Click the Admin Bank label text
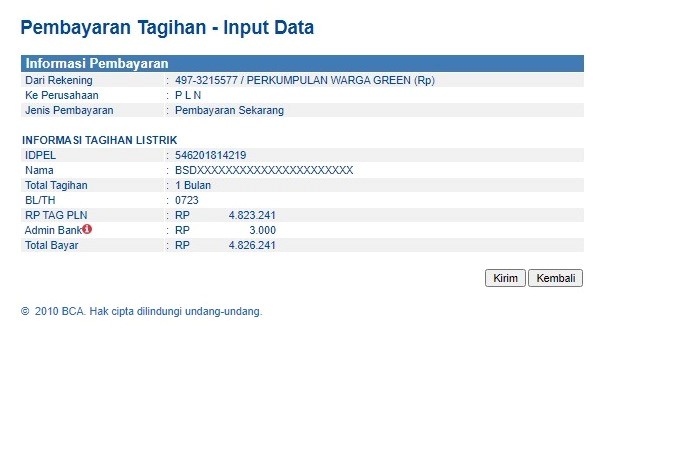 (x=52, y=230)
